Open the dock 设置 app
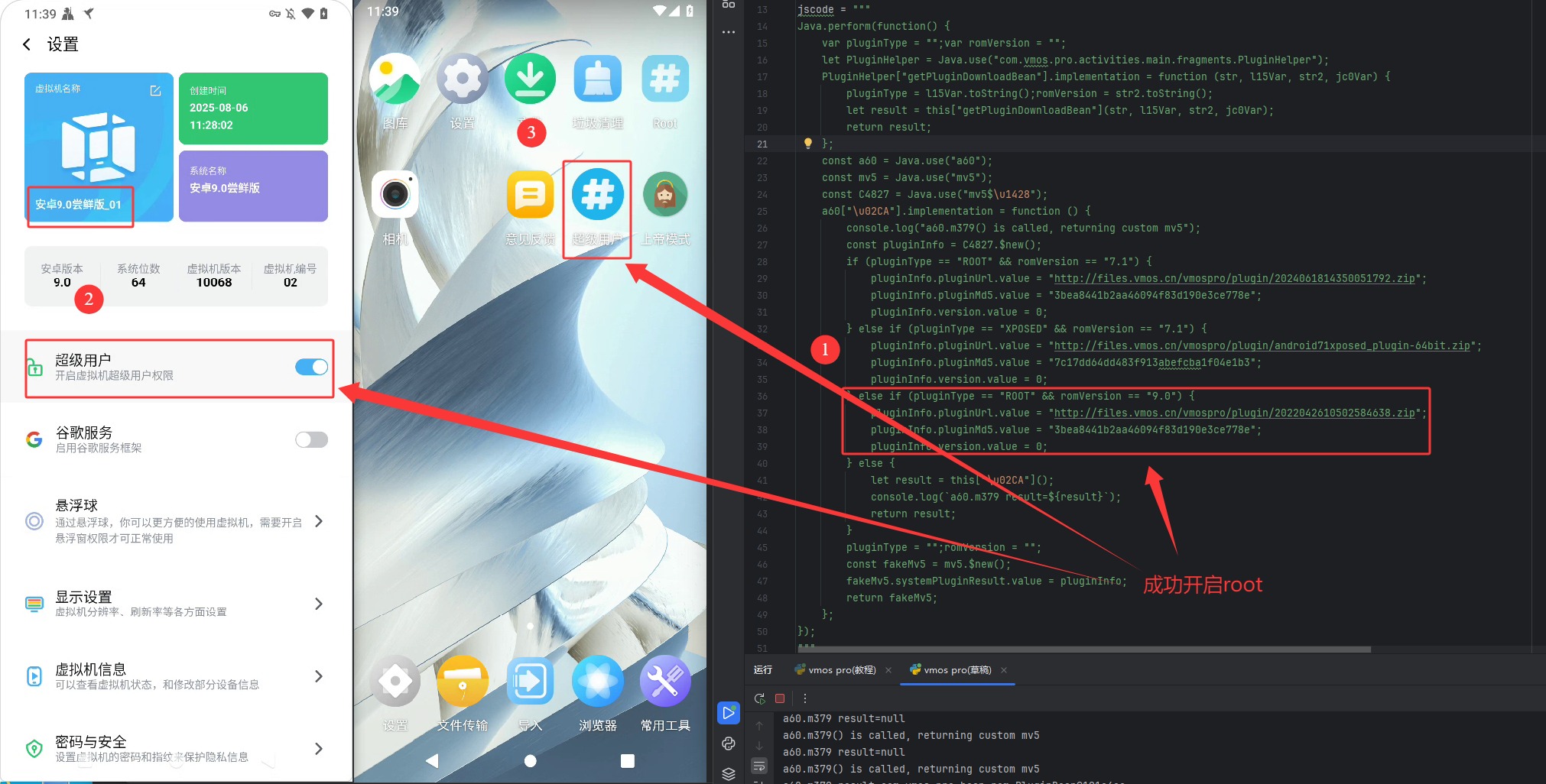 point(395,681)
